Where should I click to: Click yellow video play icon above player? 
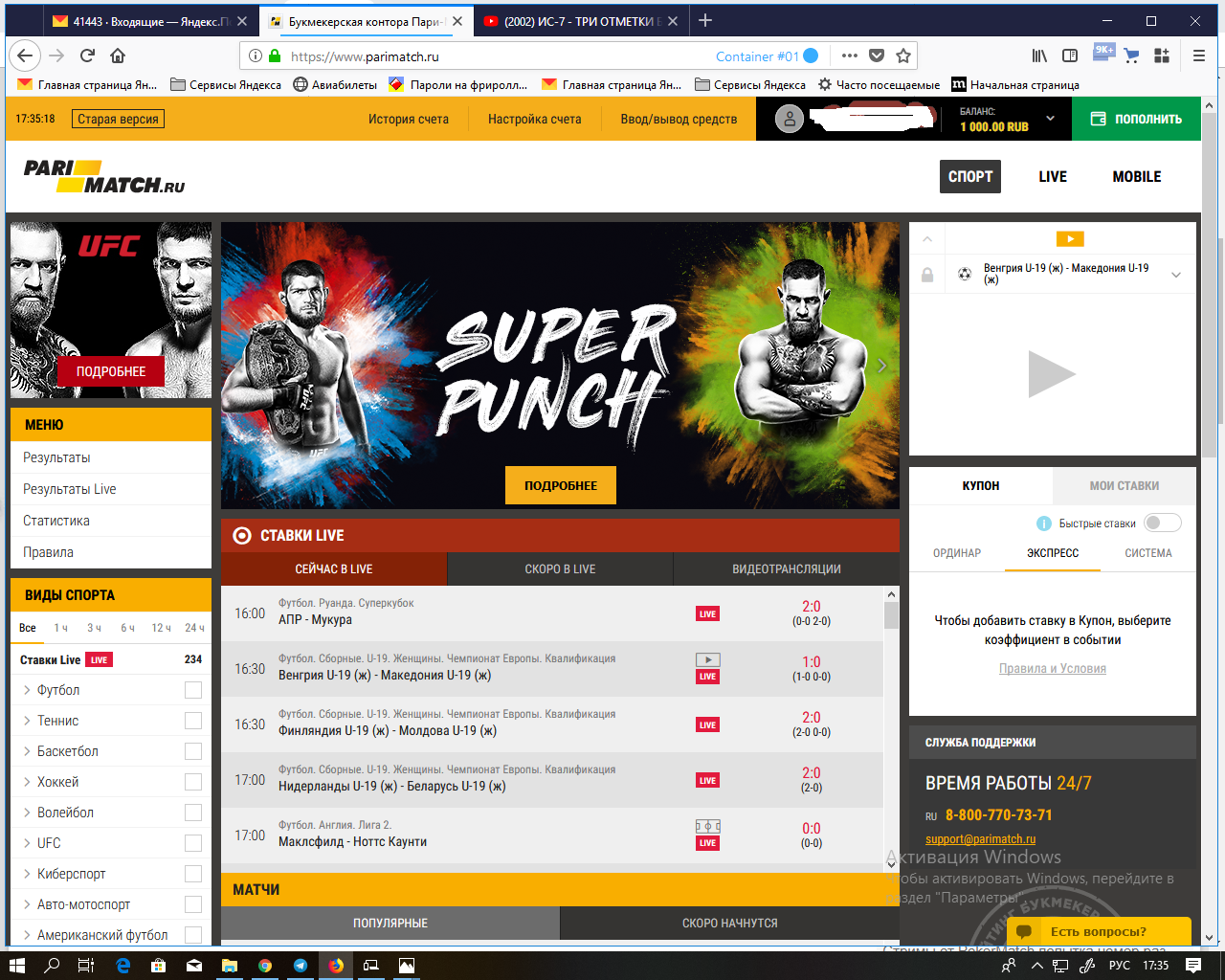coord(1069,239)
